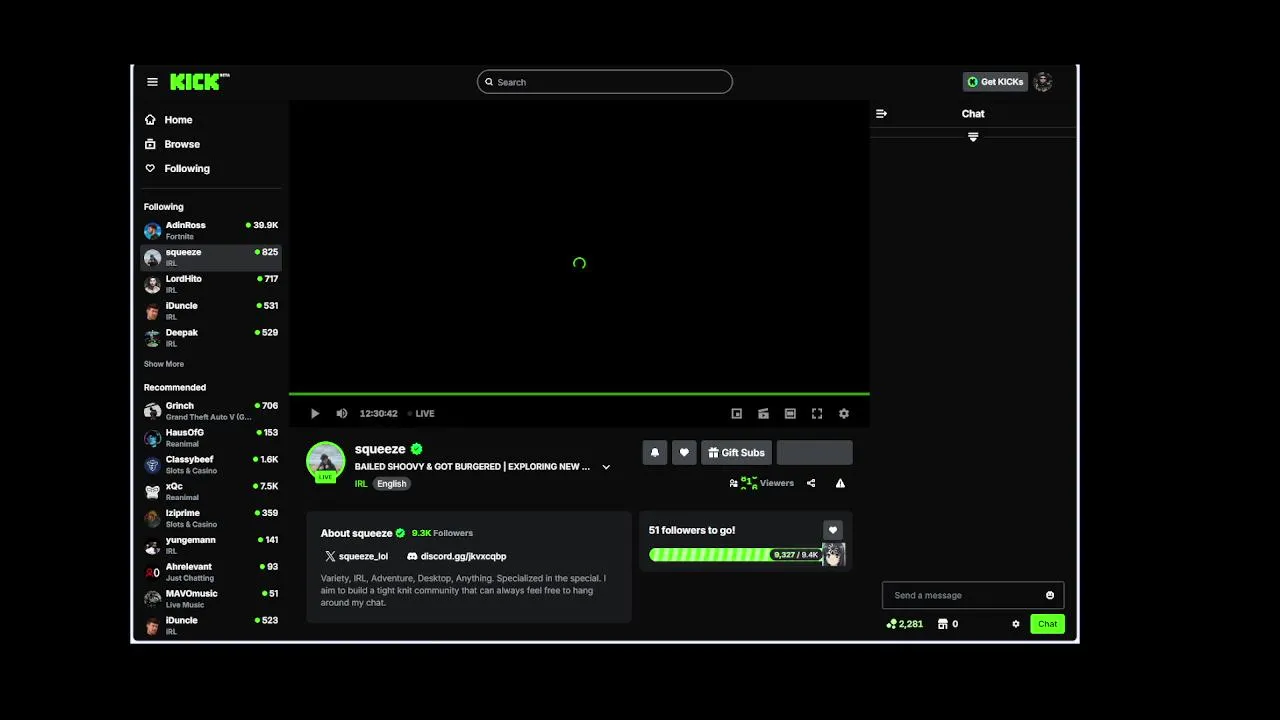Open the clip creation icon
This screenshot has width=1280, height=720.
763,413
